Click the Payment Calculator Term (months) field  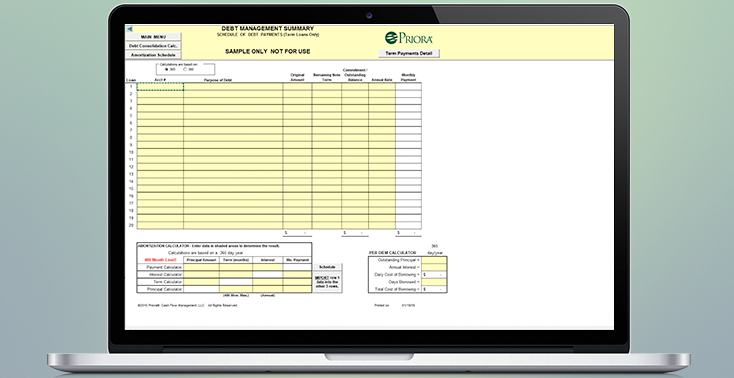[x=236, y=267]
